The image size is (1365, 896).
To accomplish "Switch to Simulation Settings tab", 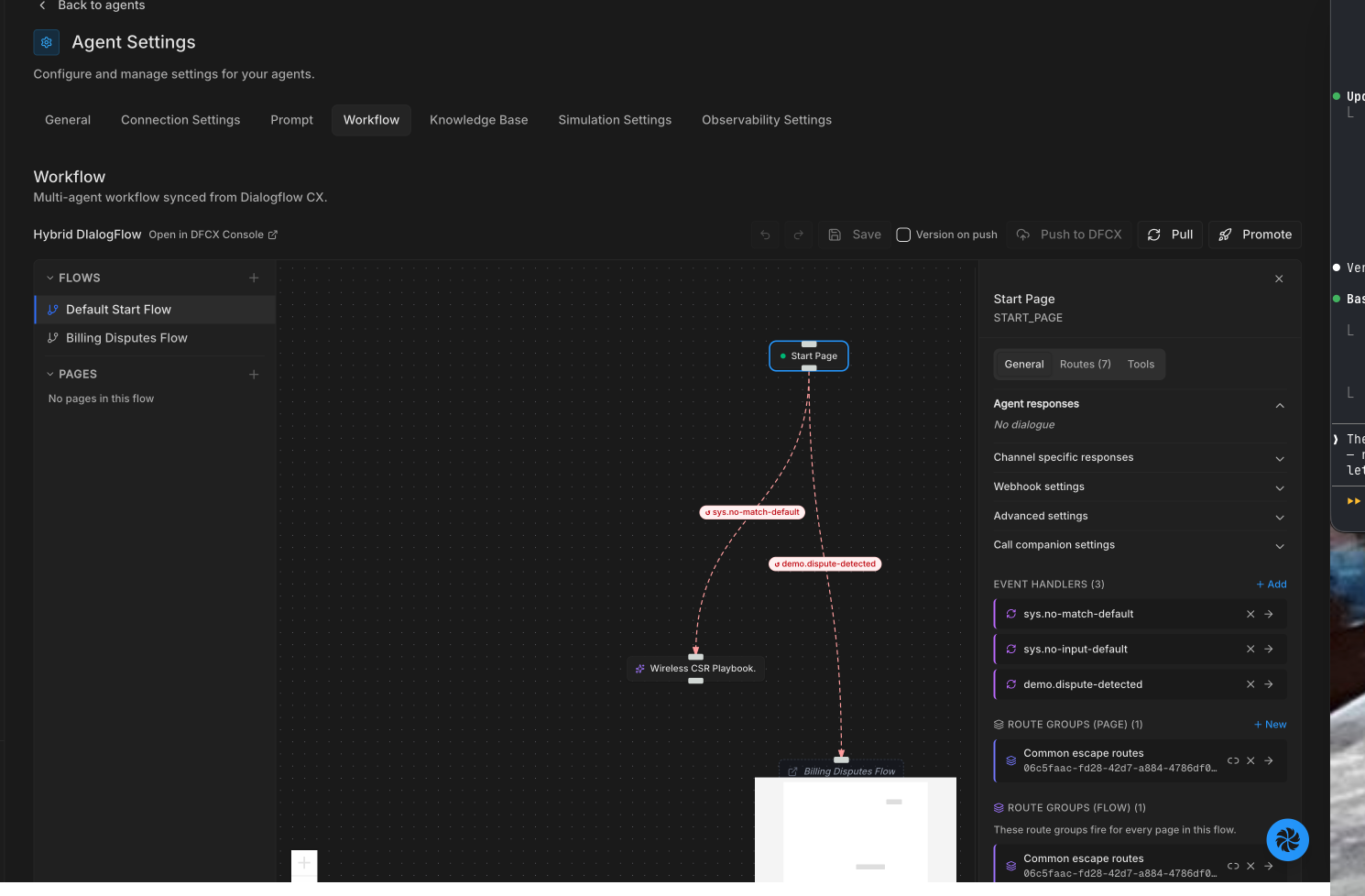I will pyautogui.click(x=615, y=120).
